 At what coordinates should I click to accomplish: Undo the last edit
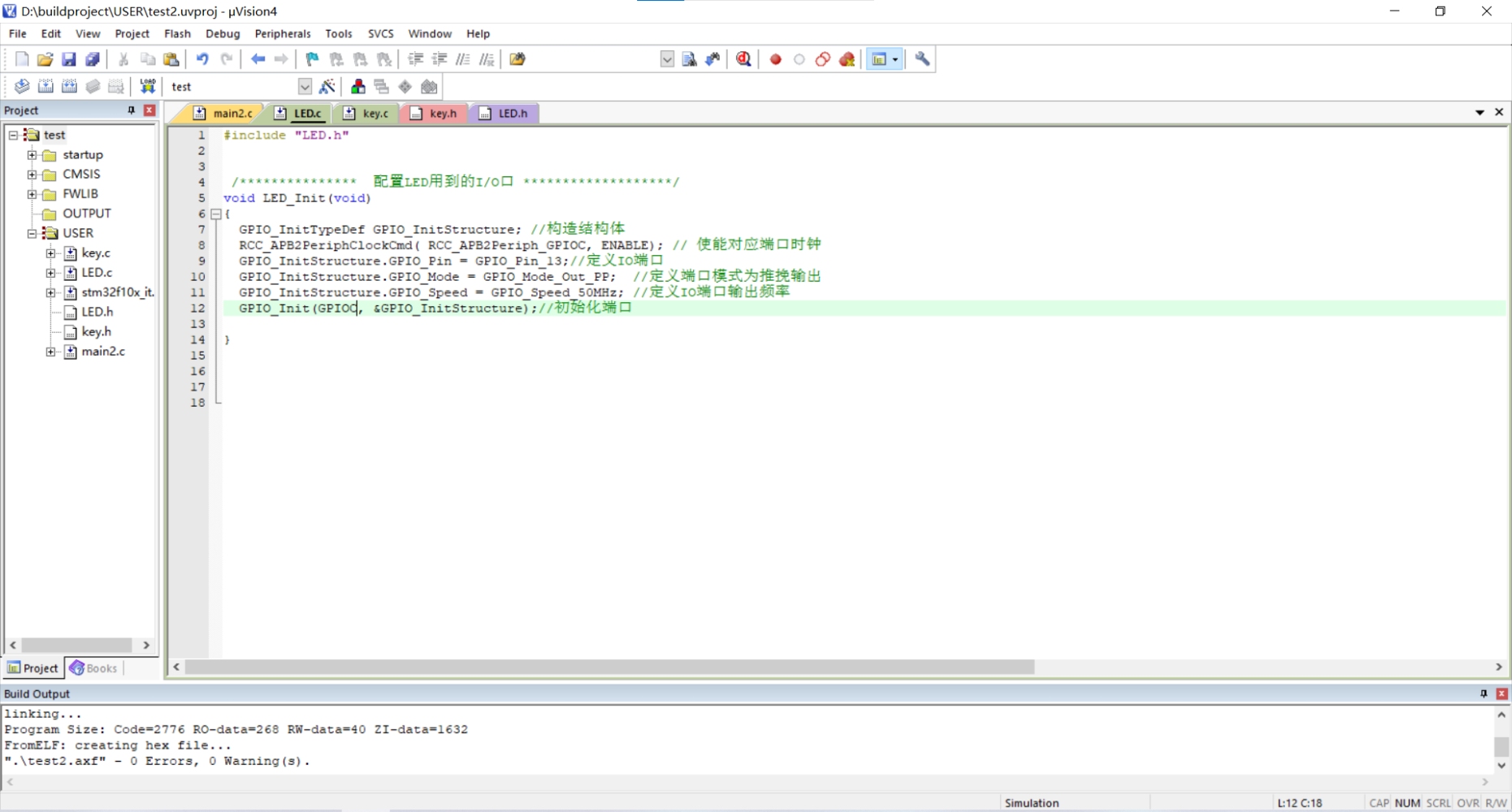(202, 59)
